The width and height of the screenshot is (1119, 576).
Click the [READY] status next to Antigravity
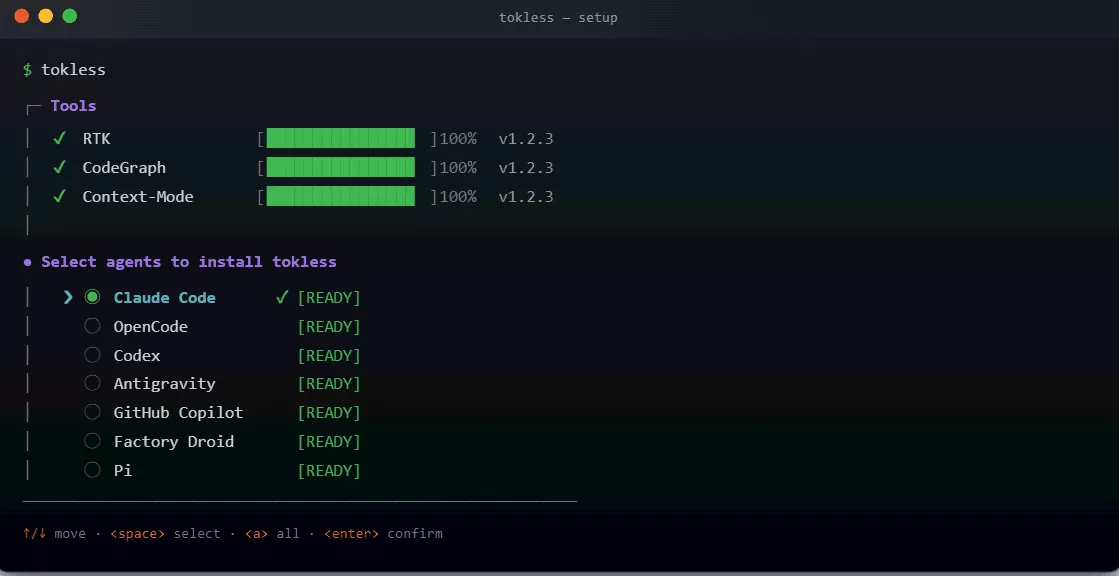329,384
